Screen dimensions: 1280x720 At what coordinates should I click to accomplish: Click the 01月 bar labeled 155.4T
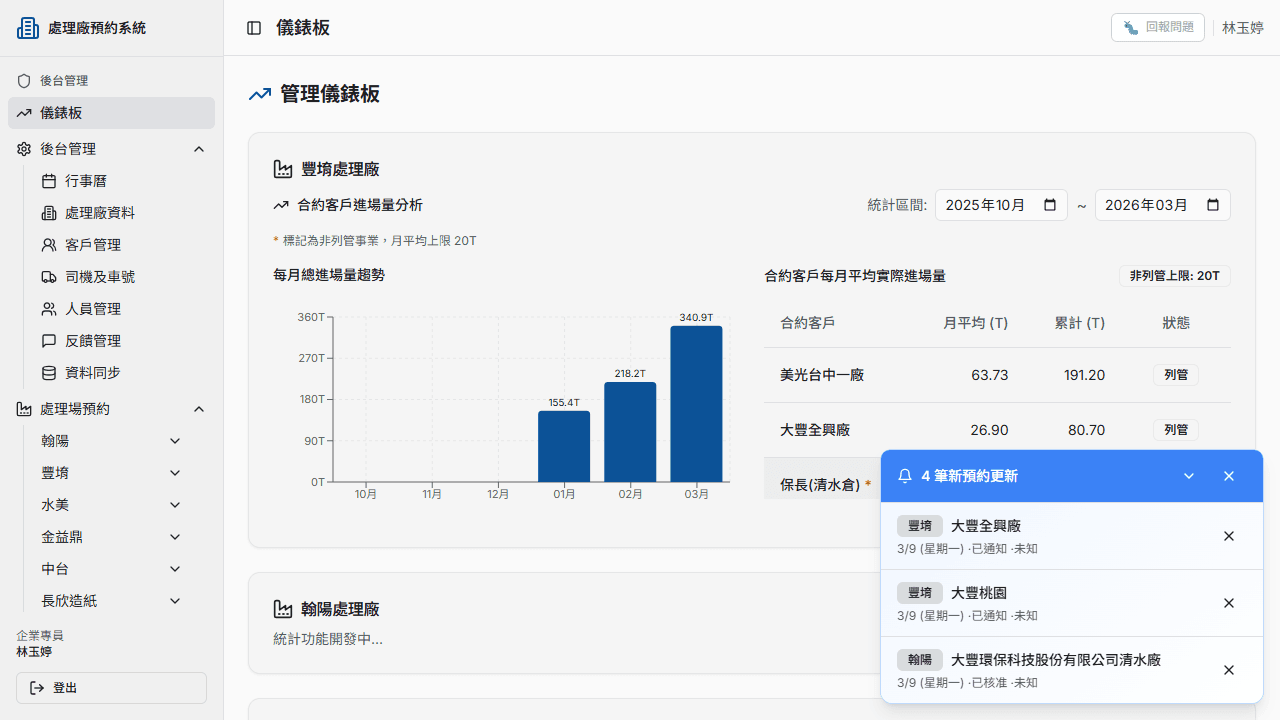564,446
